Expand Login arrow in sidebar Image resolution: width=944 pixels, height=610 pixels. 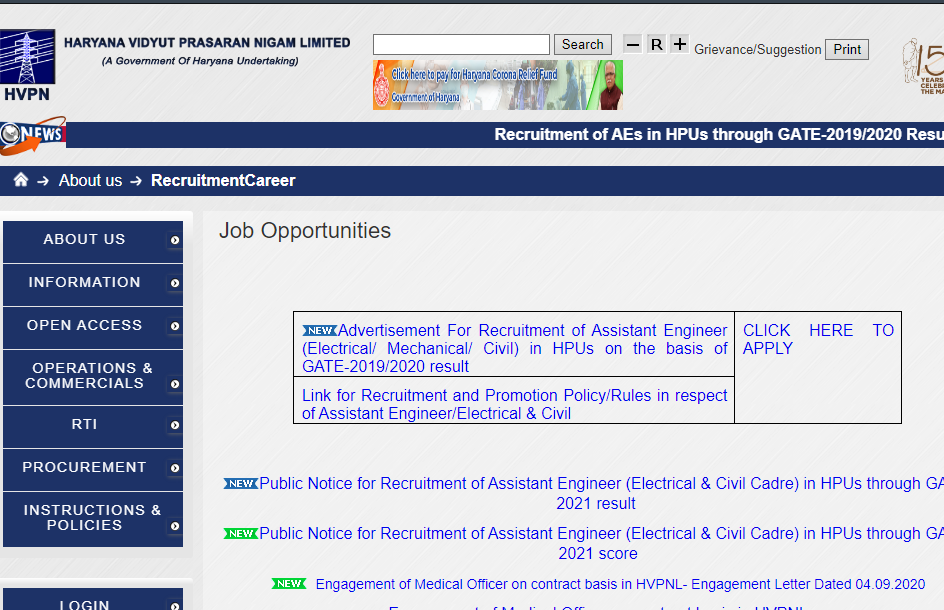click(175, 606)
